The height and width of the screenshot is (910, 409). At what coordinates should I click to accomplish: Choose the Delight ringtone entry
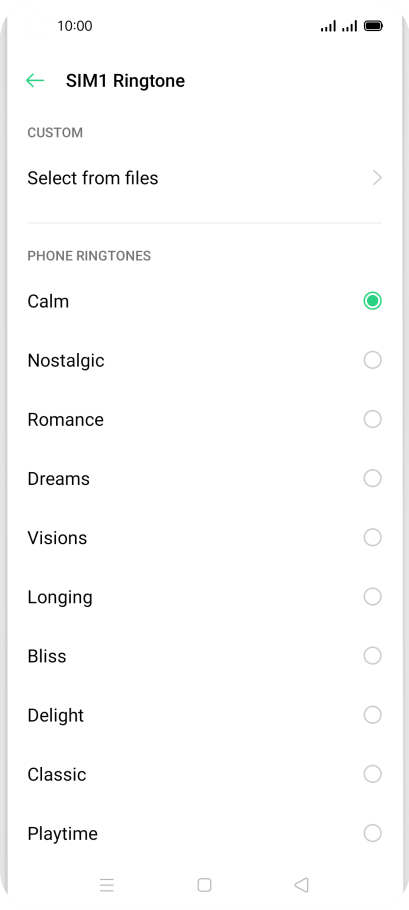[204, 715]
